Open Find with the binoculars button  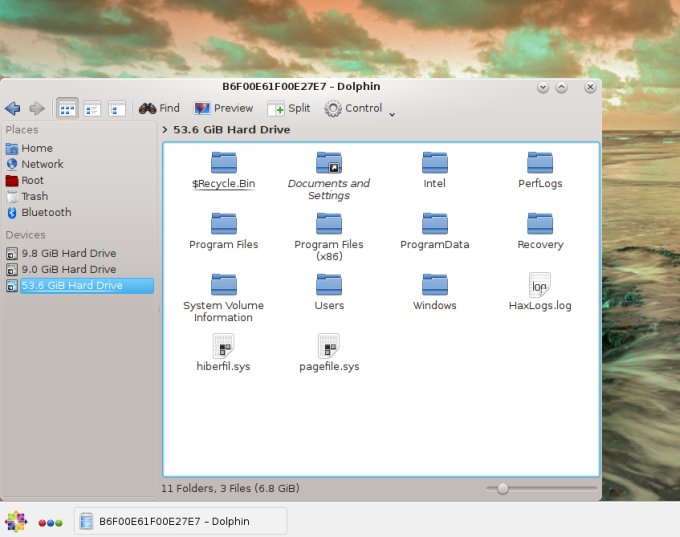tap(159, 108)
